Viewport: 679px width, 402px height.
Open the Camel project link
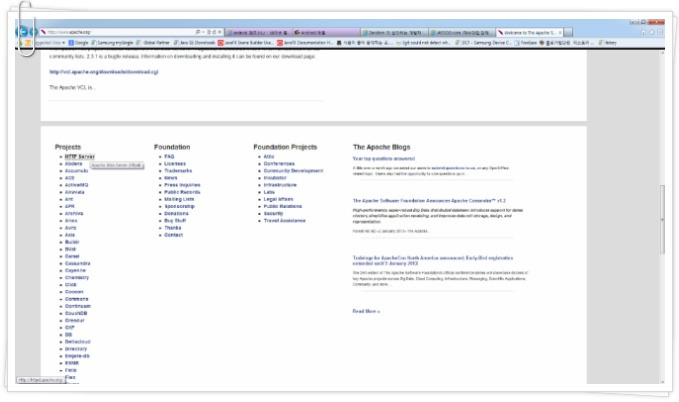pos(72,256)
